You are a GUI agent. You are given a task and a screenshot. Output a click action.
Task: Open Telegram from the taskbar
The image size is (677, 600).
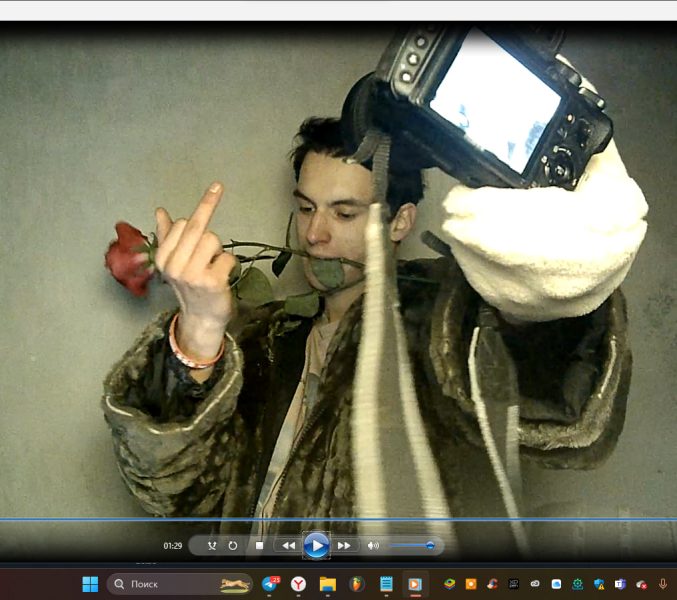coord(270,584)
